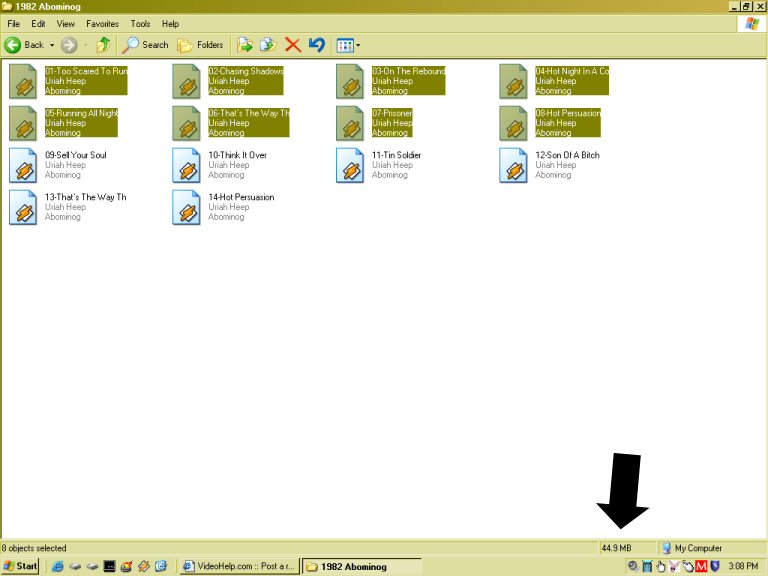Select the 14-Hot Persuasion file icon
768x576 pixels.
pyautogui.click(x=187, y=208)
